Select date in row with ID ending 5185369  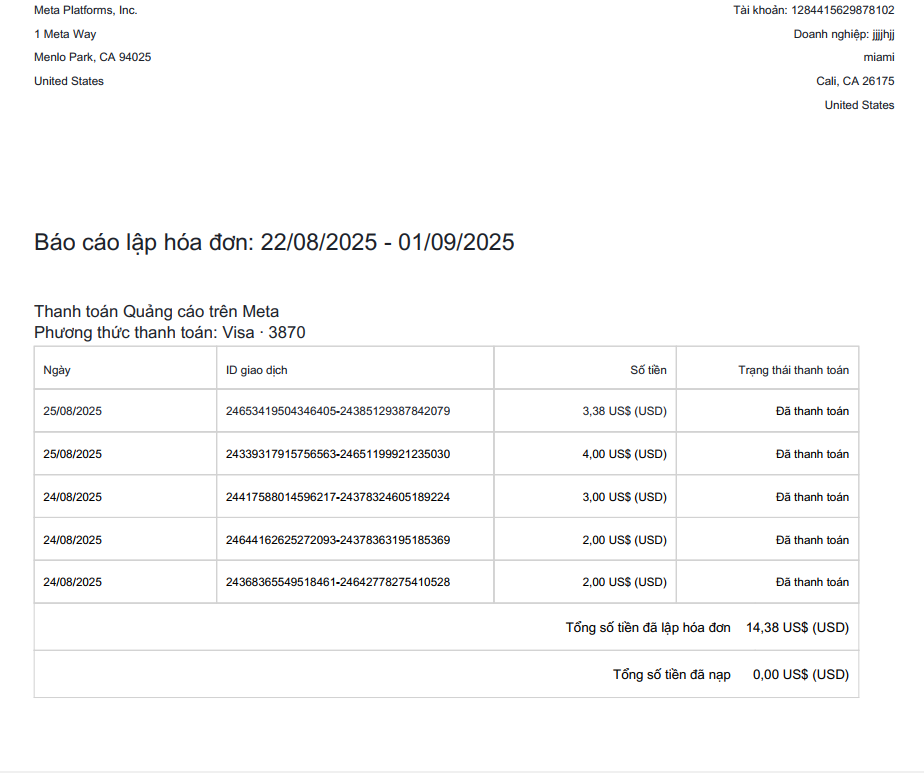point(72,540)
